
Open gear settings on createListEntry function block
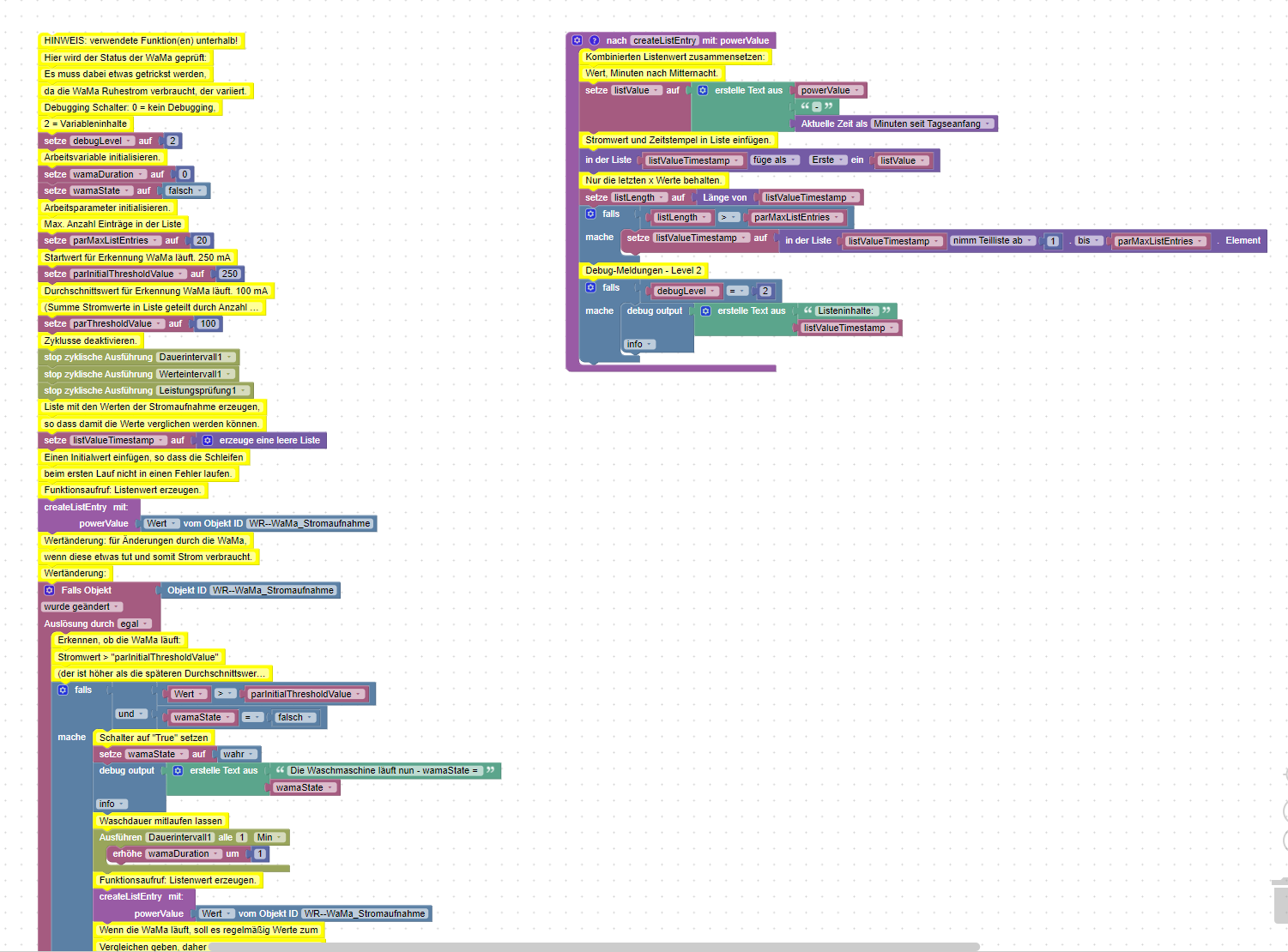(577, 40)
